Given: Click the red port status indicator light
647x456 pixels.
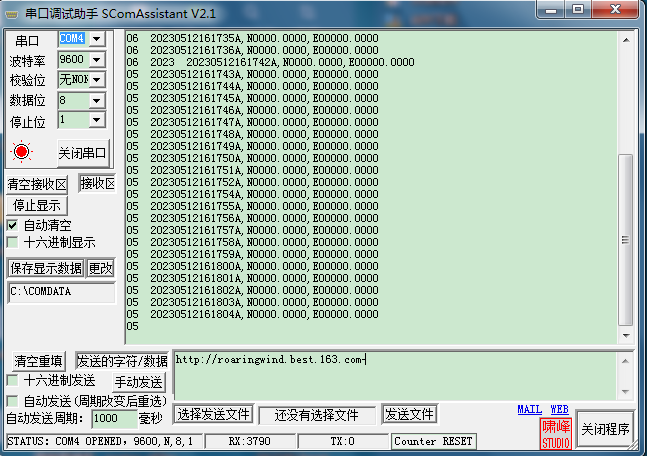Looking at the screenshot, I should (x=23, y=152).
